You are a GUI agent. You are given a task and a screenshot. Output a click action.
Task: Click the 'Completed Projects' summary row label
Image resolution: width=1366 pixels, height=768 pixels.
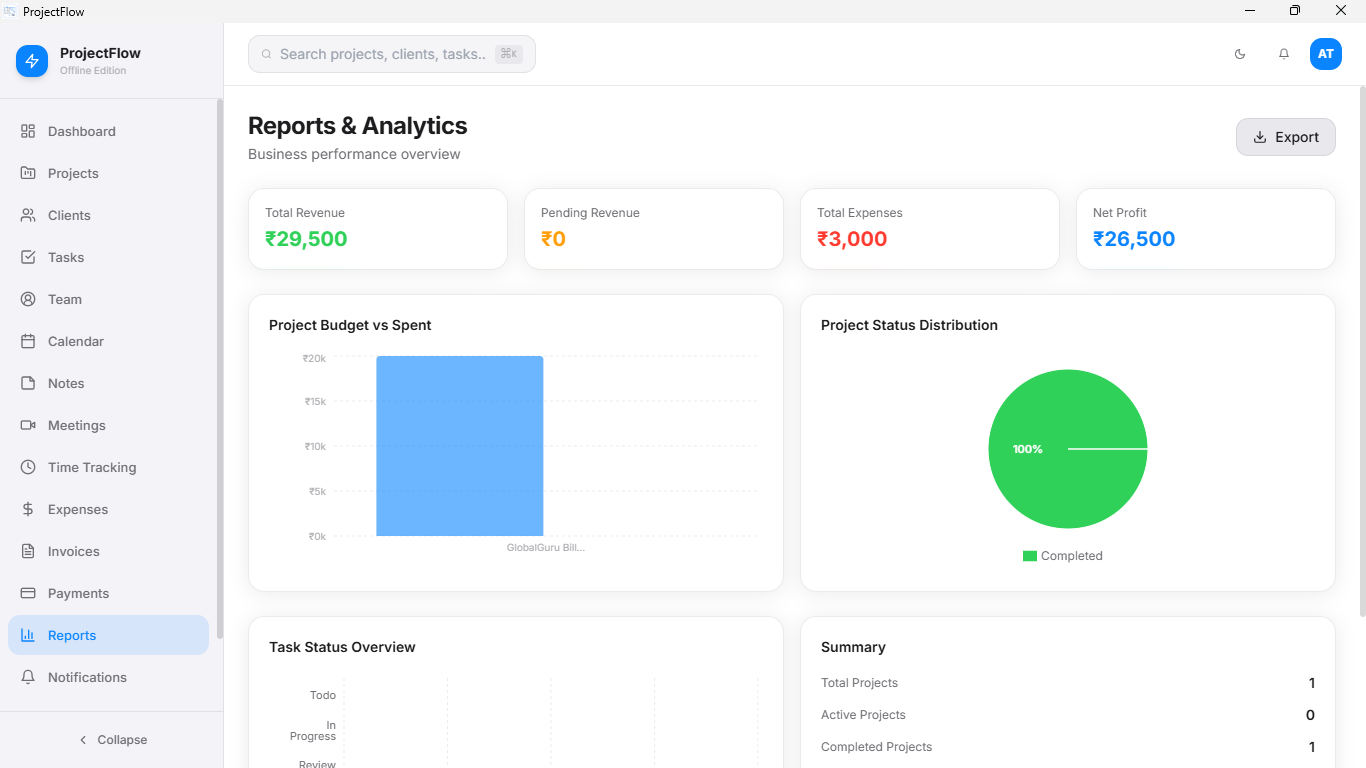876,747
